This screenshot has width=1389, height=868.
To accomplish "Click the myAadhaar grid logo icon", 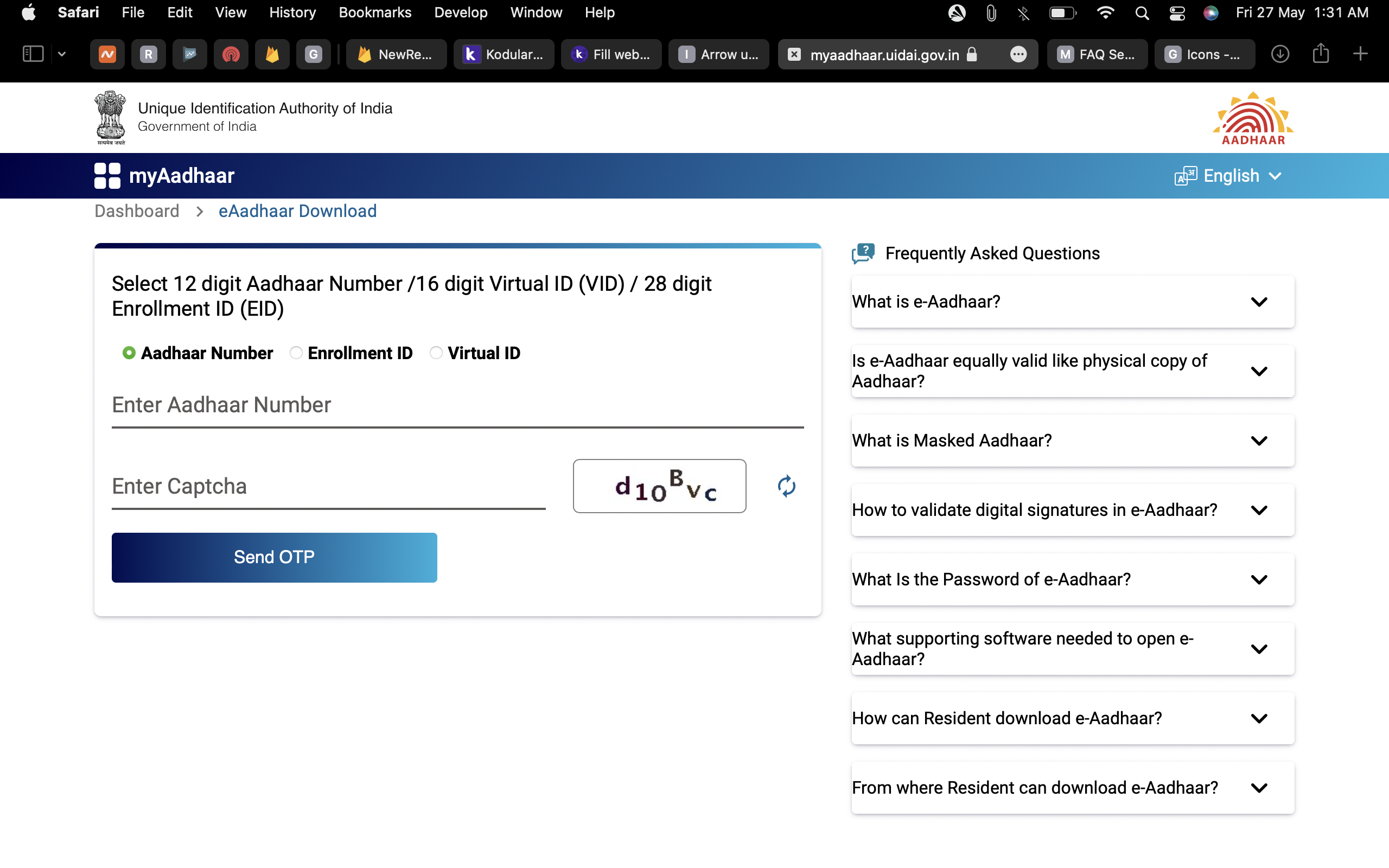I will click(x=107, y=176).
